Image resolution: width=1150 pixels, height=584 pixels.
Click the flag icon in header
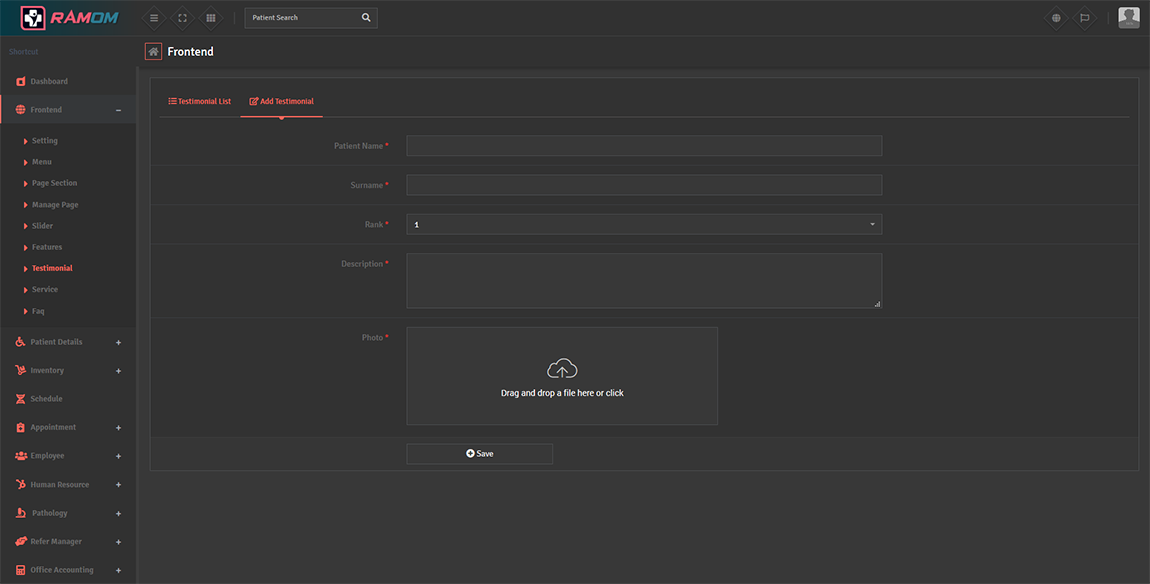1084,18
